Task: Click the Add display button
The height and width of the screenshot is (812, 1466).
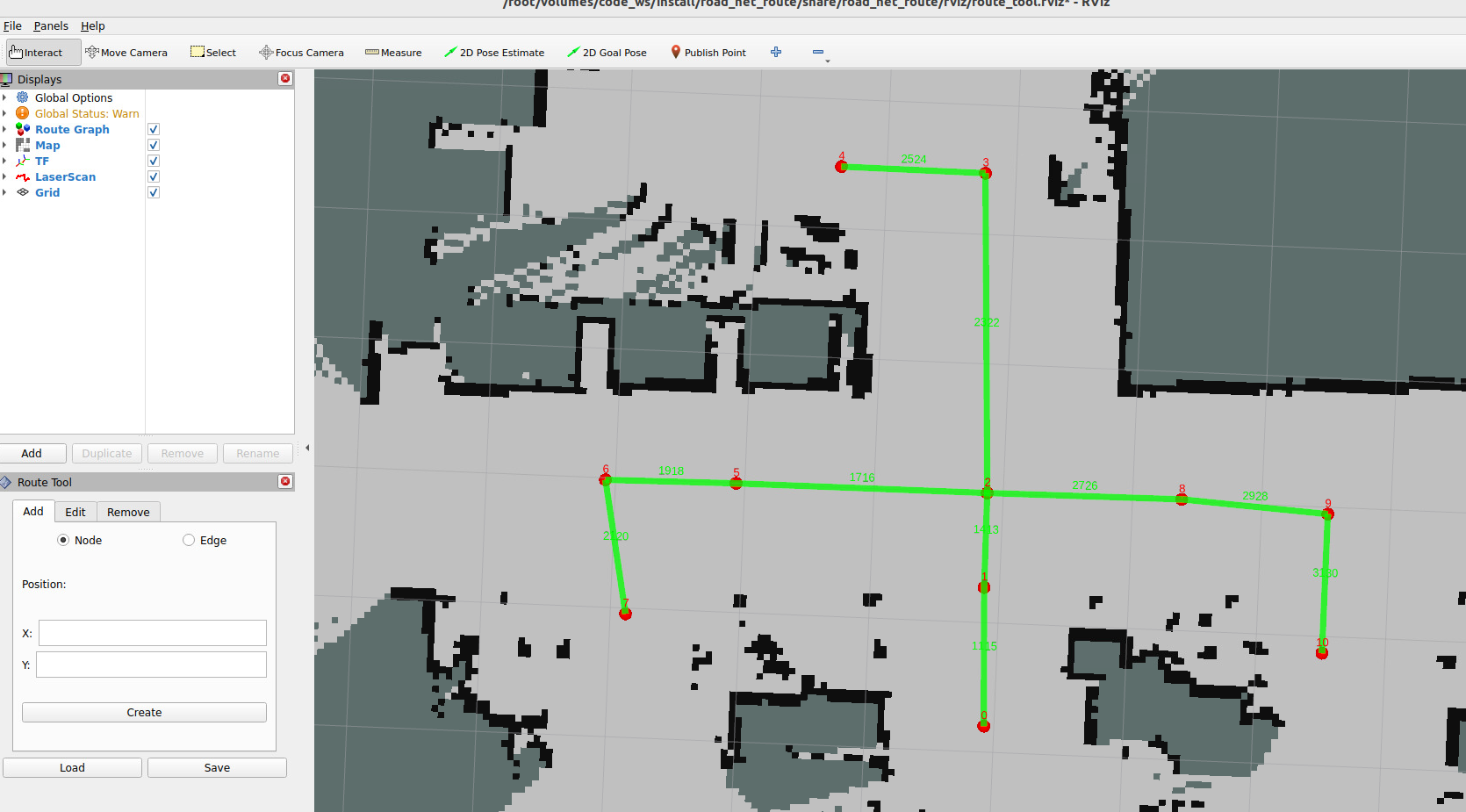Action: coord(32,454)
